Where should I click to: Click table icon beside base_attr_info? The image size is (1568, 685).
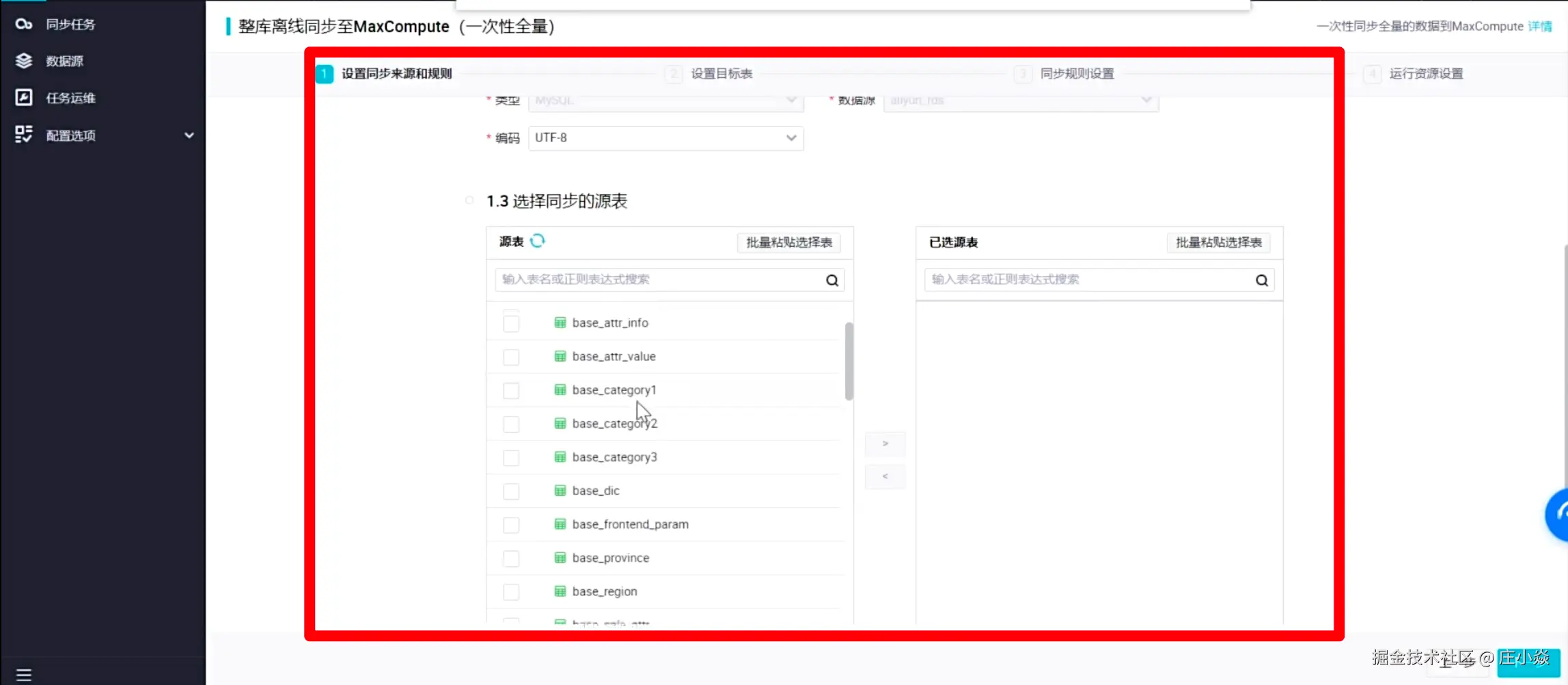click(560, 323)
